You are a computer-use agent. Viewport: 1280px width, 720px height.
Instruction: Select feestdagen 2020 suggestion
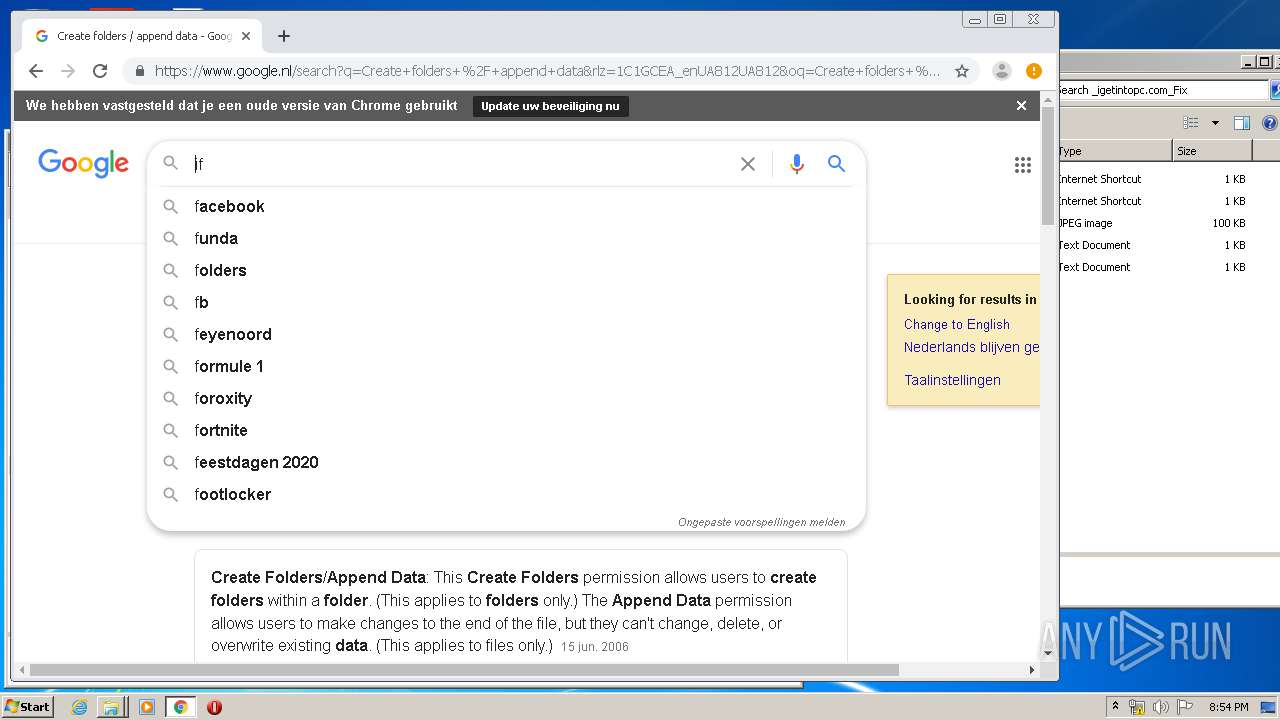click(x=506, y=462)
